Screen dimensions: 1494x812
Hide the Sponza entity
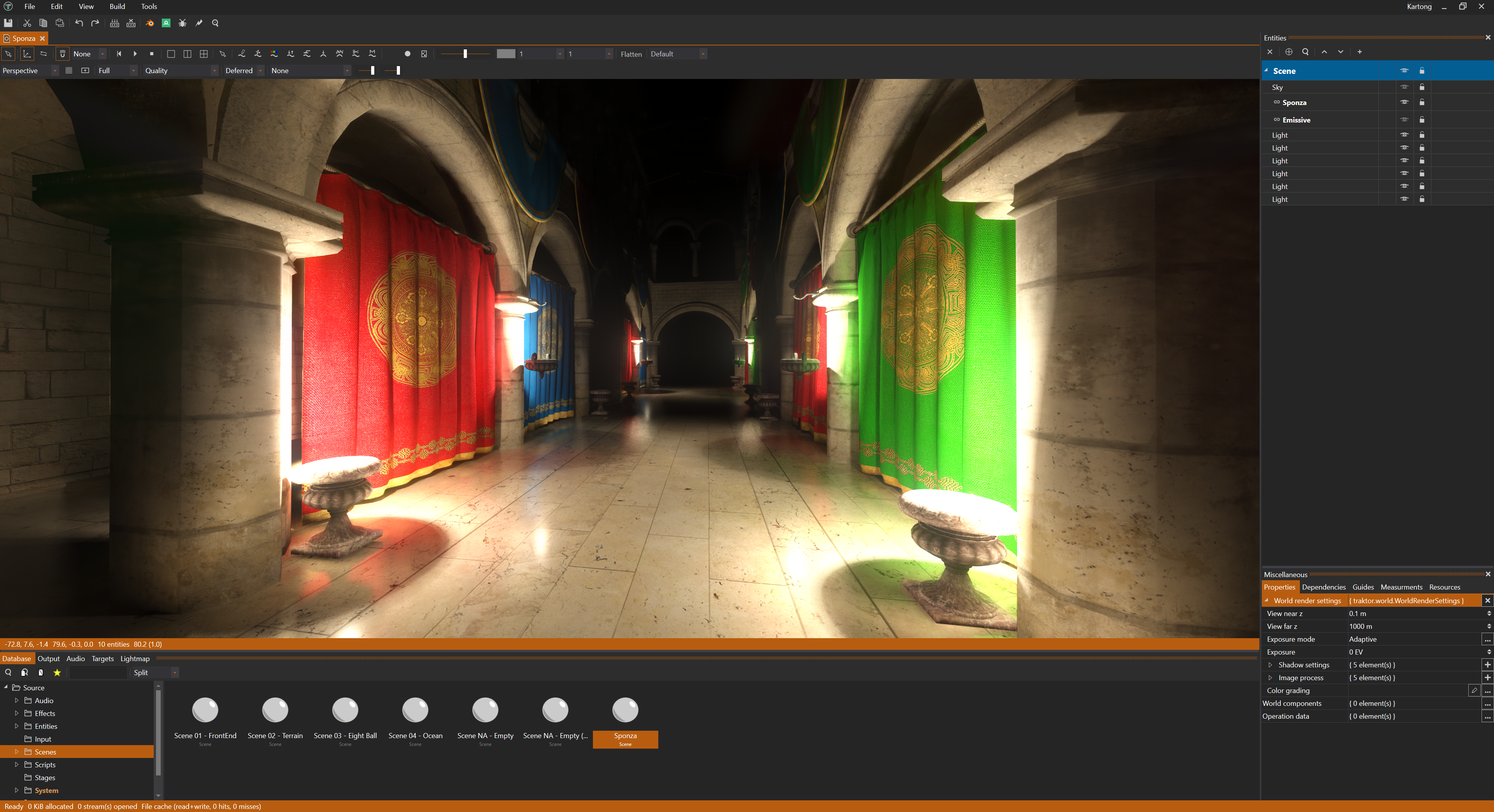pos(1404,102)
